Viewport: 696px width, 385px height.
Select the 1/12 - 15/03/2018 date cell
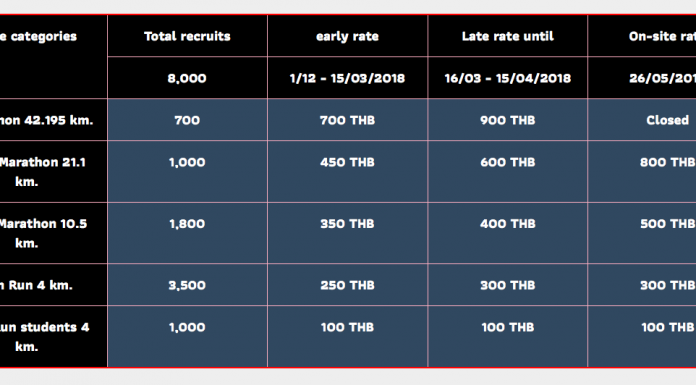[x=348, y=78]
